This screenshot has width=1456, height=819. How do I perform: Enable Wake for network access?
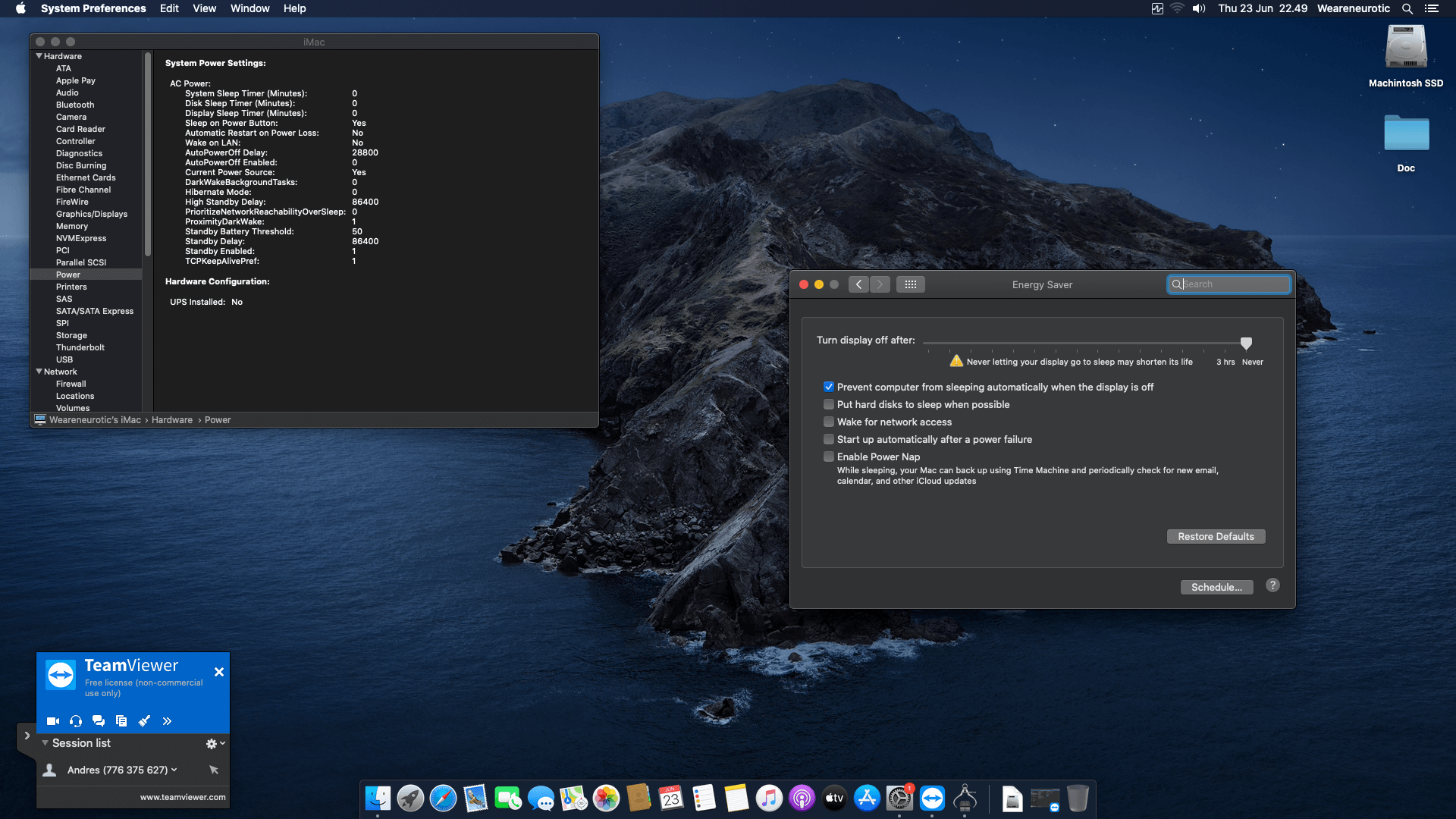pos(829,422)
